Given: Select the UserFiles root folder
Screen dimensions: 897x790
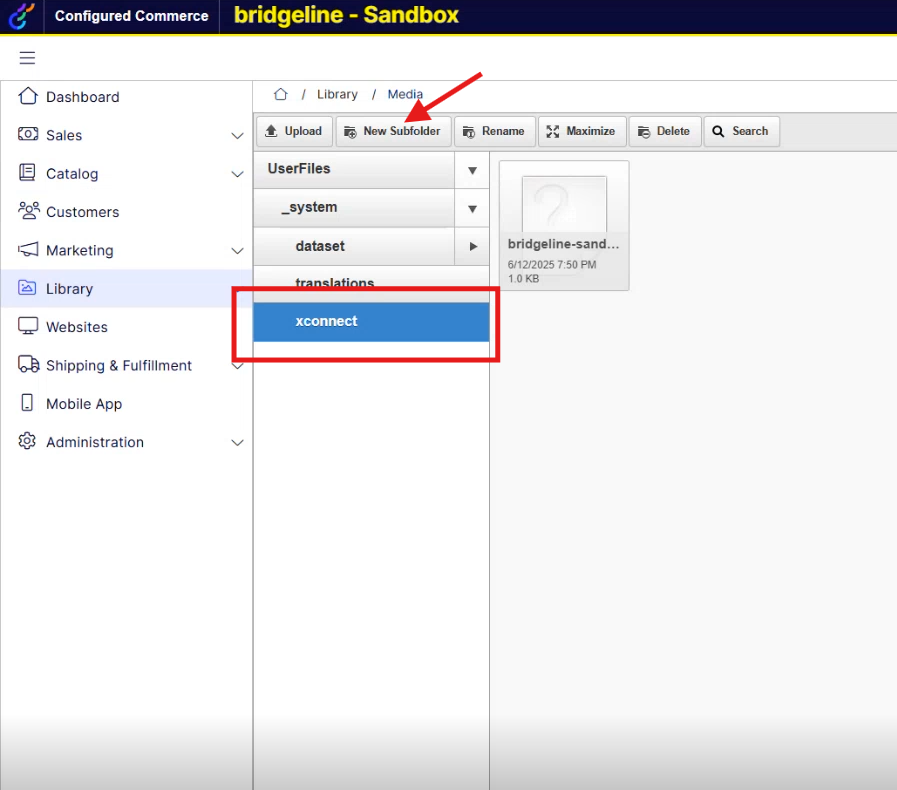Looking at the screenshot, I should 354,169.
